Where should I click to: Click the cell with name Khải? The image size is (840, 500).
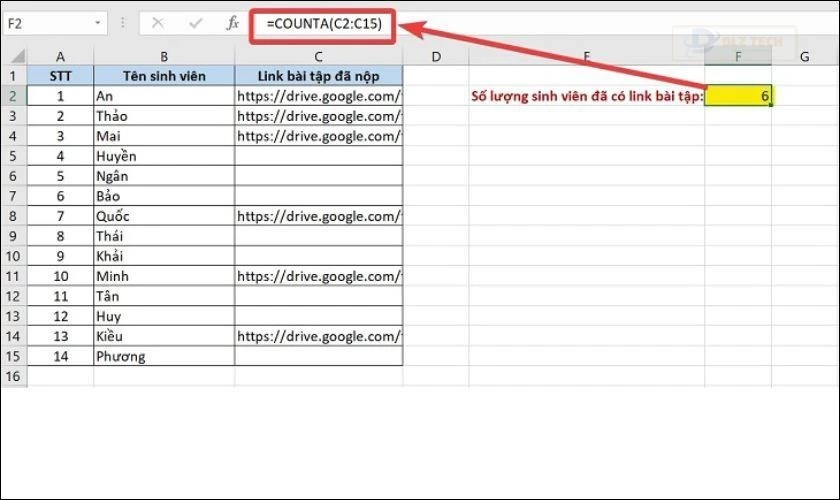164,256
